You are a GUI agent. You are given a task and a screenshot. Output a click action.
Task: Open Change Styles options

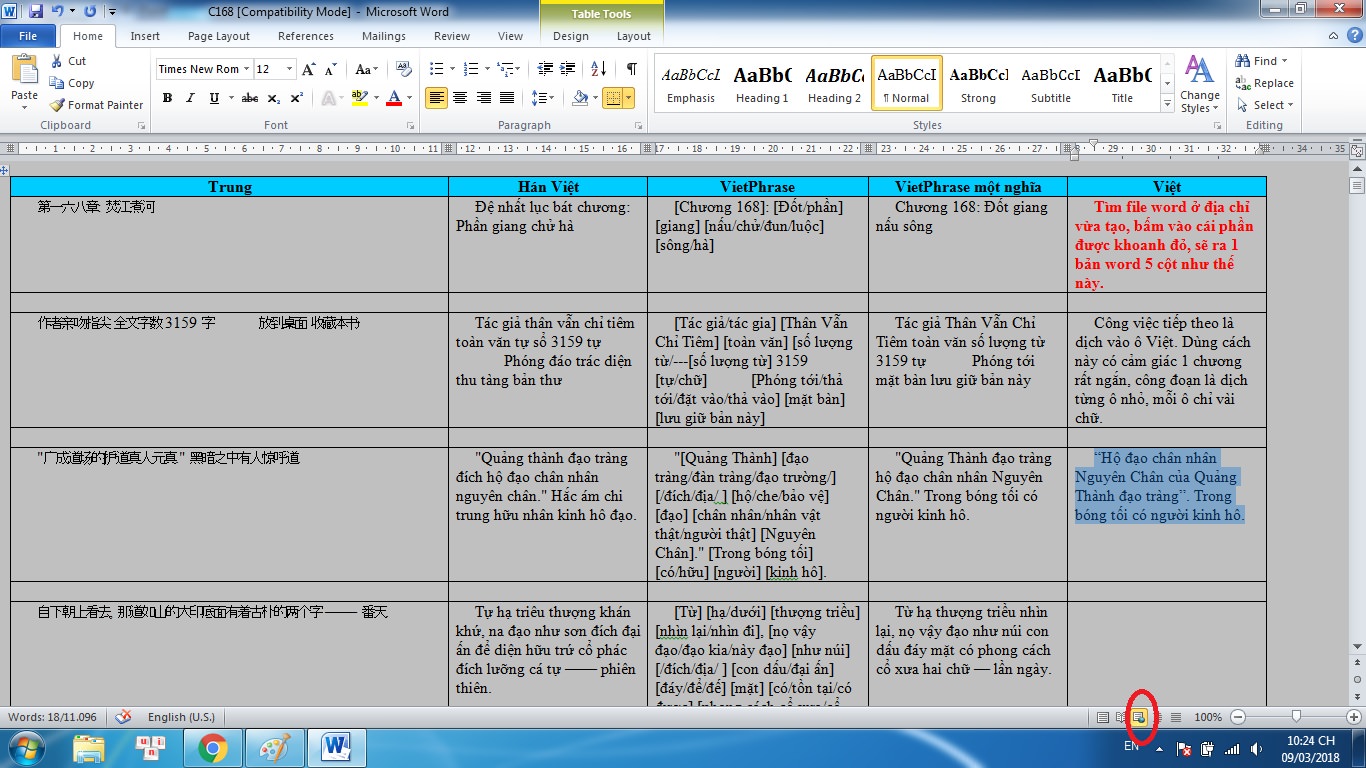tap(1199, 84)
